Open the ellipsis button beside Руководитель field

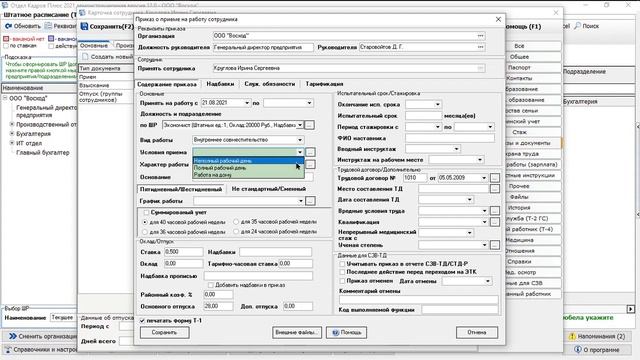(480, 47)
